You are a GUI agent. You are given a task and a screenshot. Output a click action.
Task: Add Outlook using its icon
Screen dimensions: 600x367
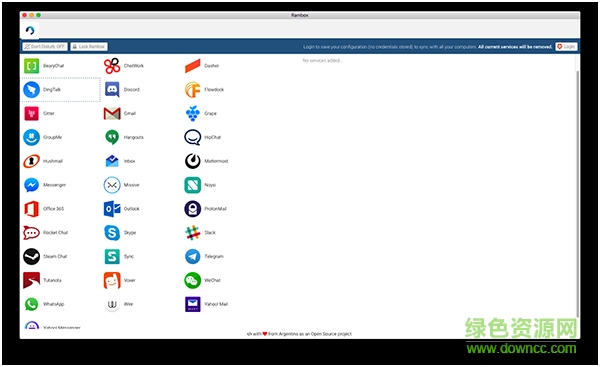coord(112,209)
